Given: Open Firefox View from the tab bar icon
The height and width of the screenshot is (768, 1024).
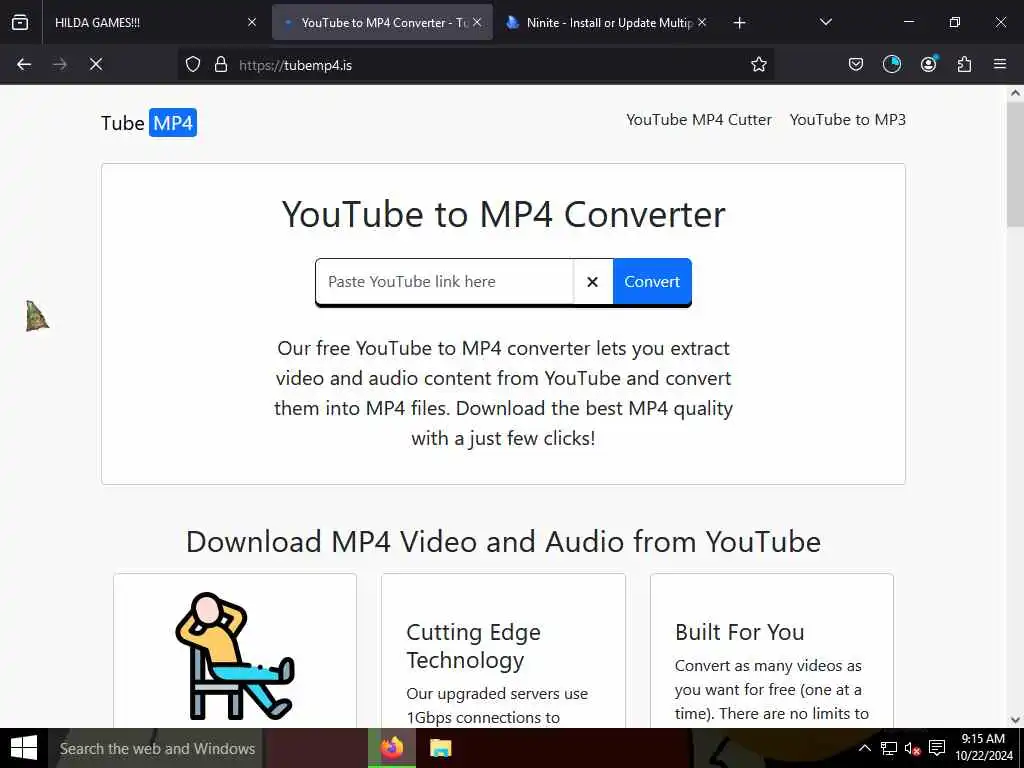Looking at the screenshot, I should tap(20, 23).
